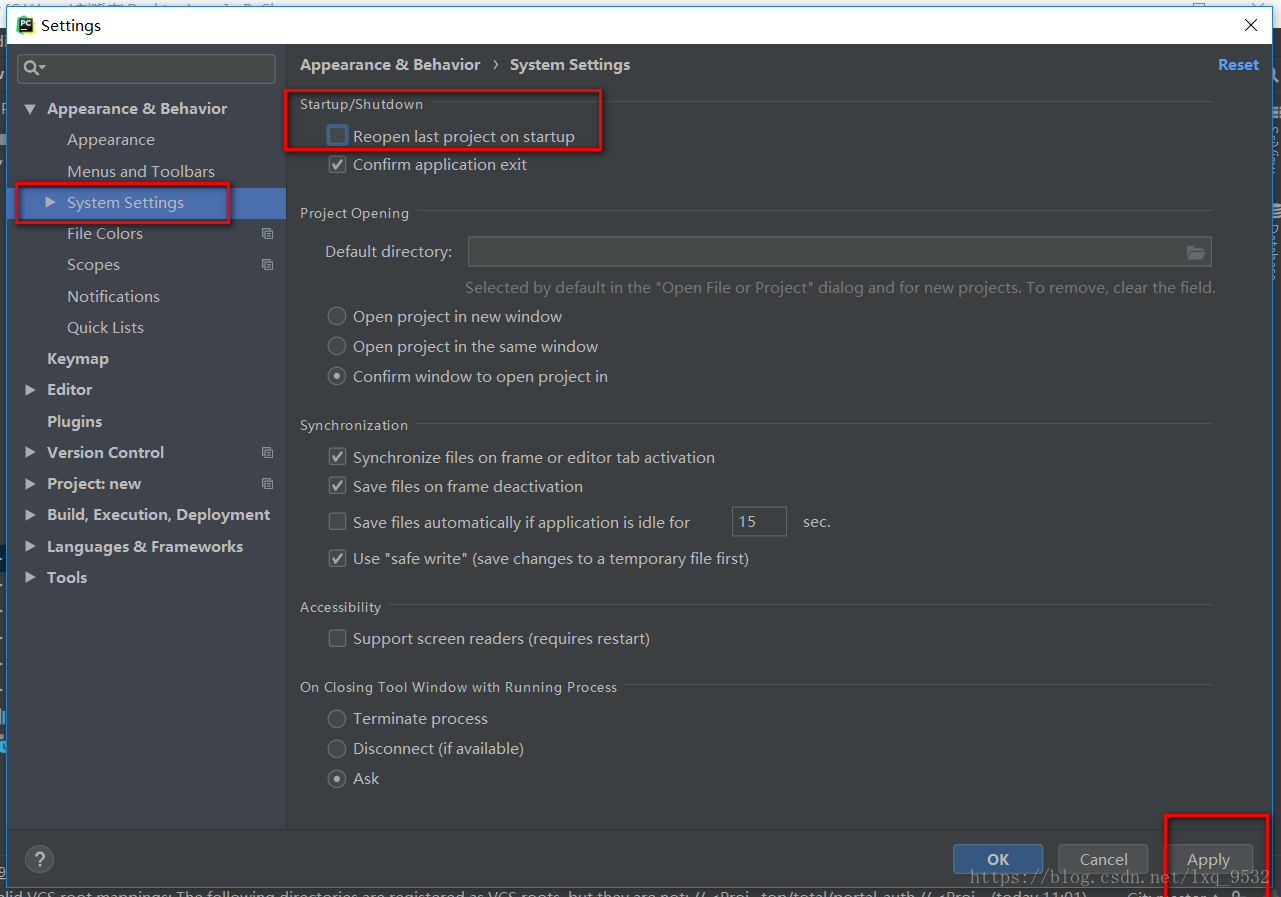Click the OK button

998,859
